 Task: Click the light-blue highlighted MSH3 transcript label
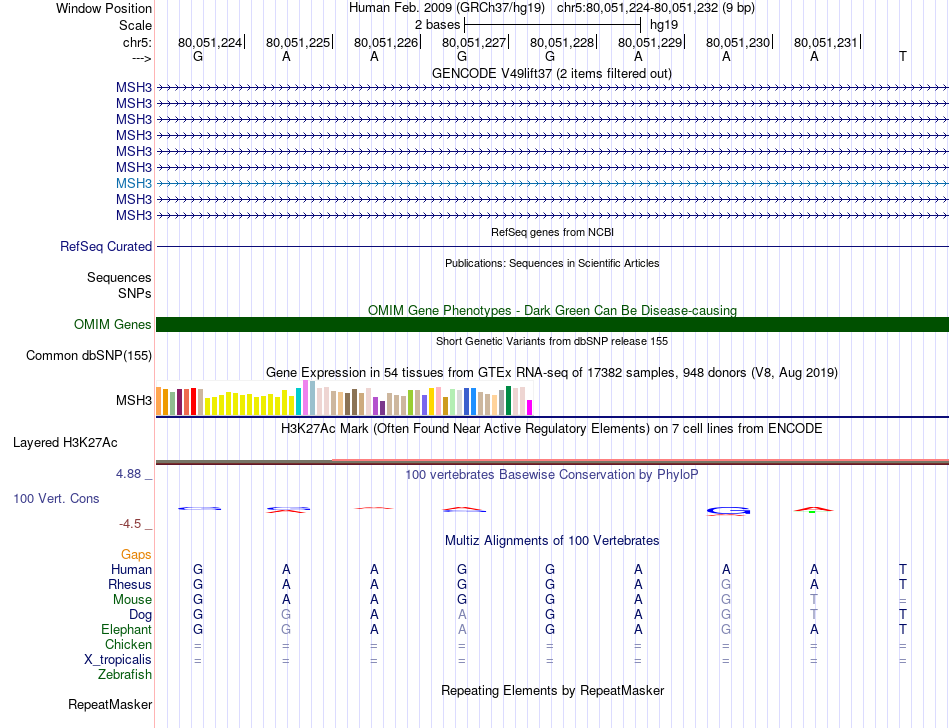pos(133,184)
